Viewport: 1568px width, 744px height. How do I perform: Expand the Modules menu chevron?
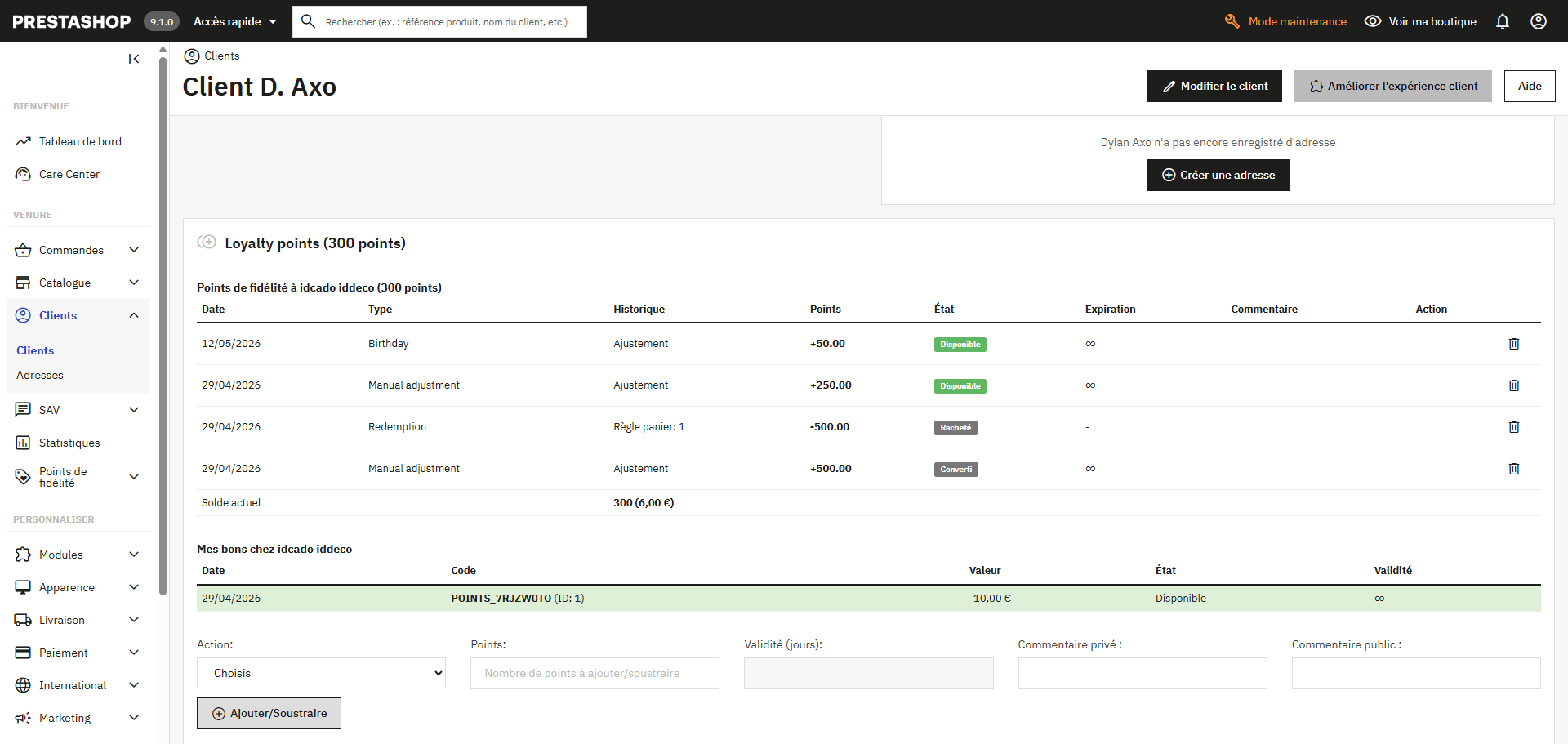(134, 555)
